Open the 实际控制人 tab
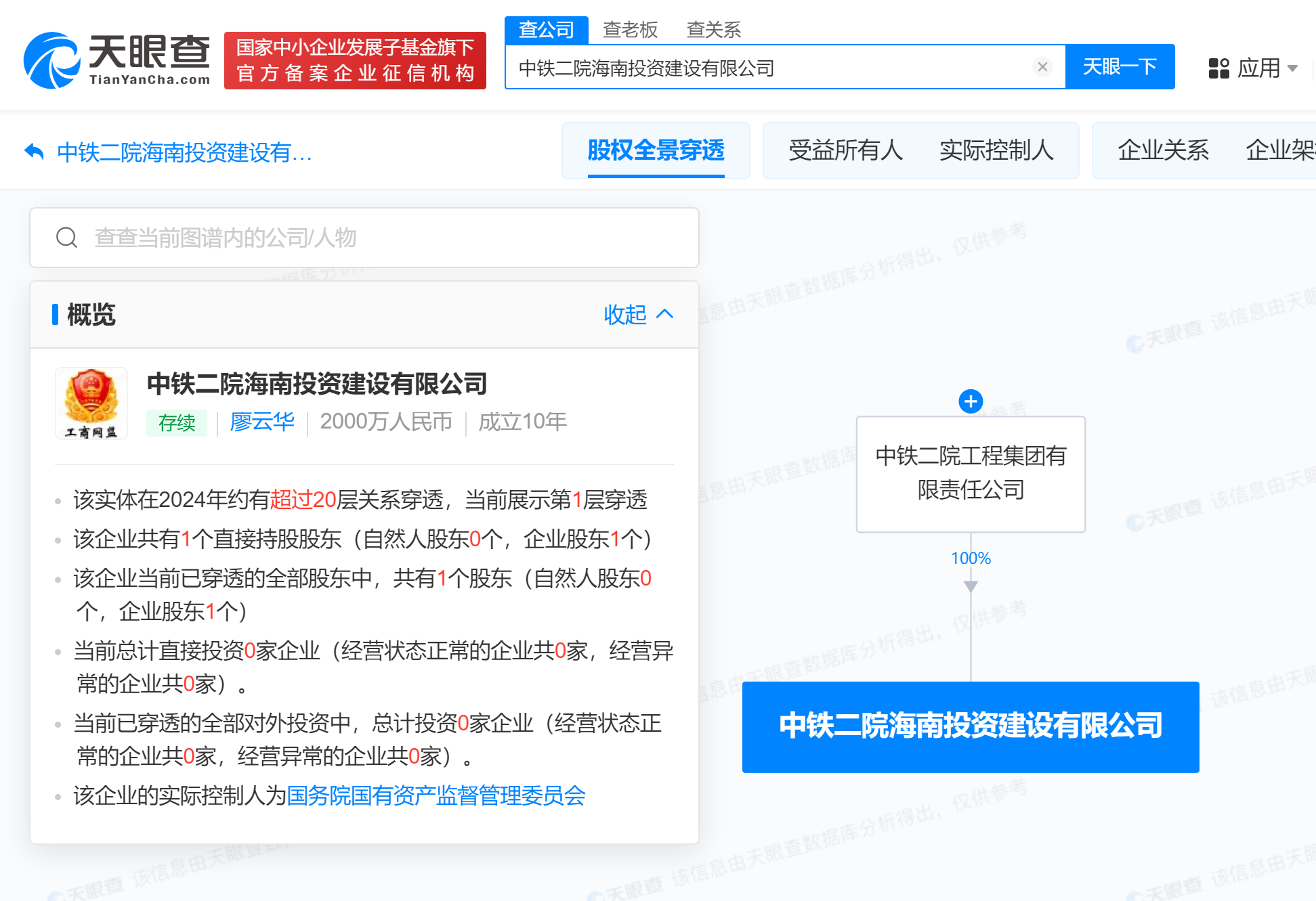Image resolution: width=1316 pixels, height=901 pixels. coord(996,150)
